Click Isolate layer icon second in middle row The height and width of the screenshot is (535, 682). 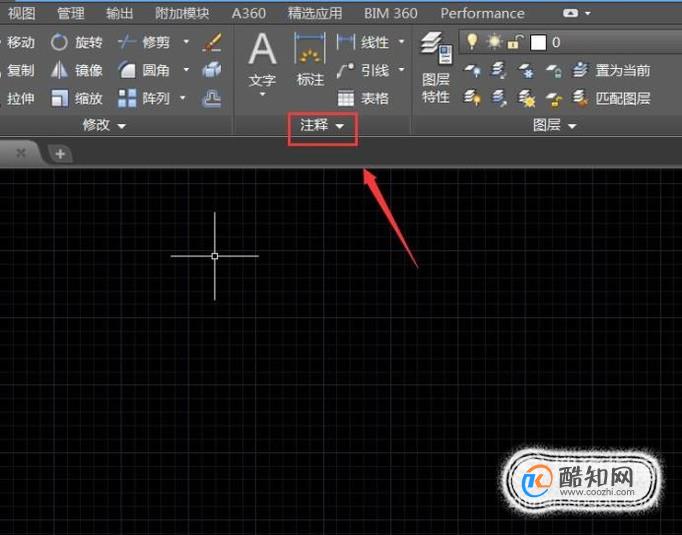(x=499, y=70)
